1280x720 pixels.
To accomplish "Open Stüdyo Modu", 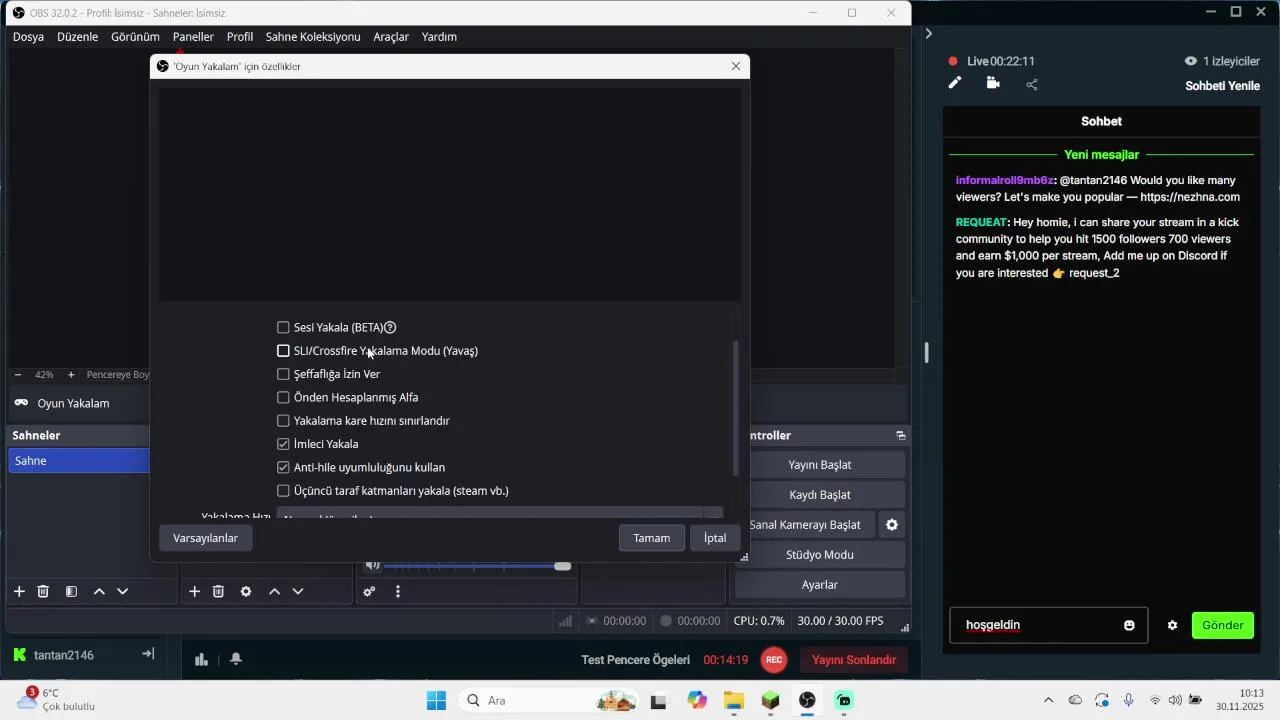I will pyautogui.click(x=820, y=555).
